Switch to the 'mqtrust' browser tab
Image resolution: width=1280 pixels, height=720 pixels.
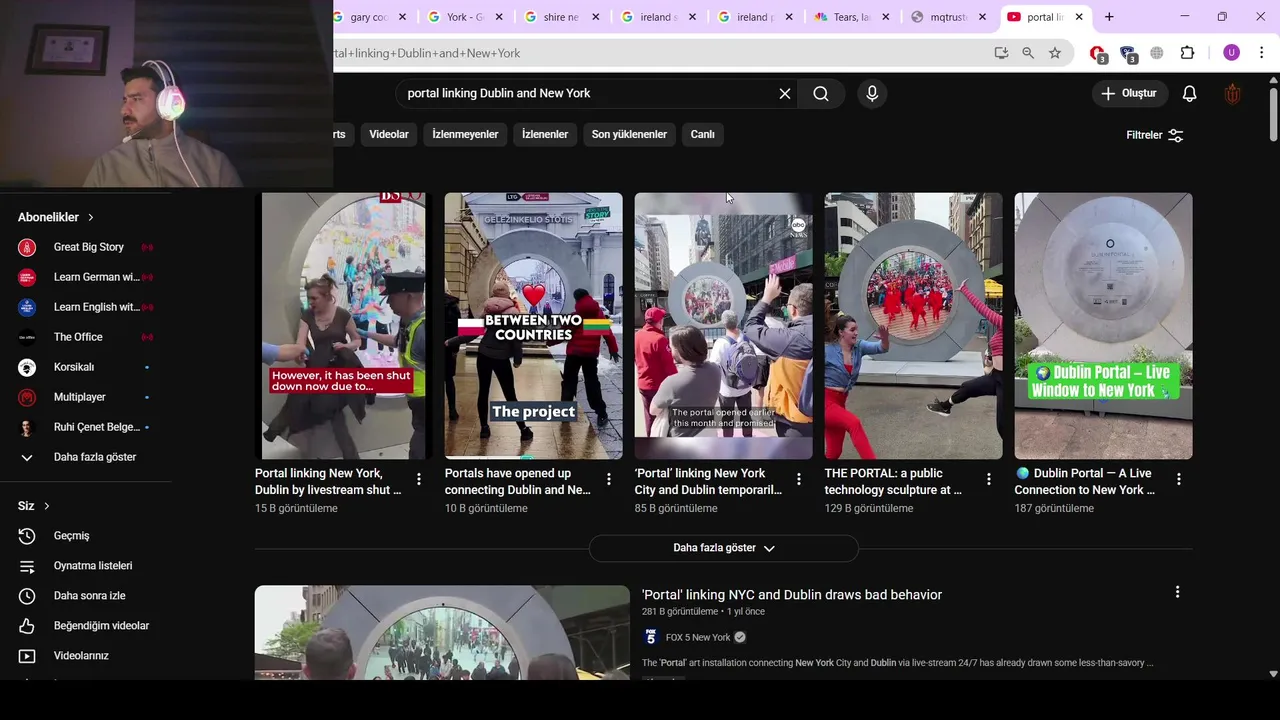pyautogui.click(x=948, y=17)
